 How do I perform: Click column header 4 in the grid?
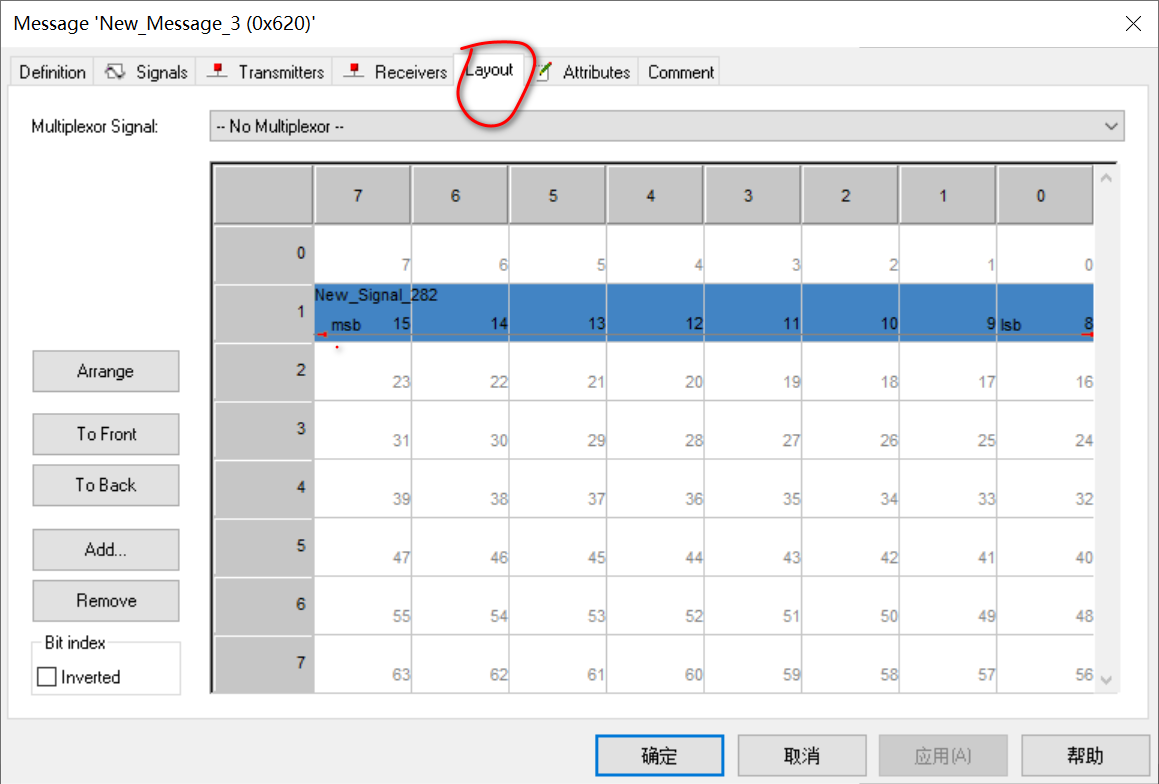[655, 195]
